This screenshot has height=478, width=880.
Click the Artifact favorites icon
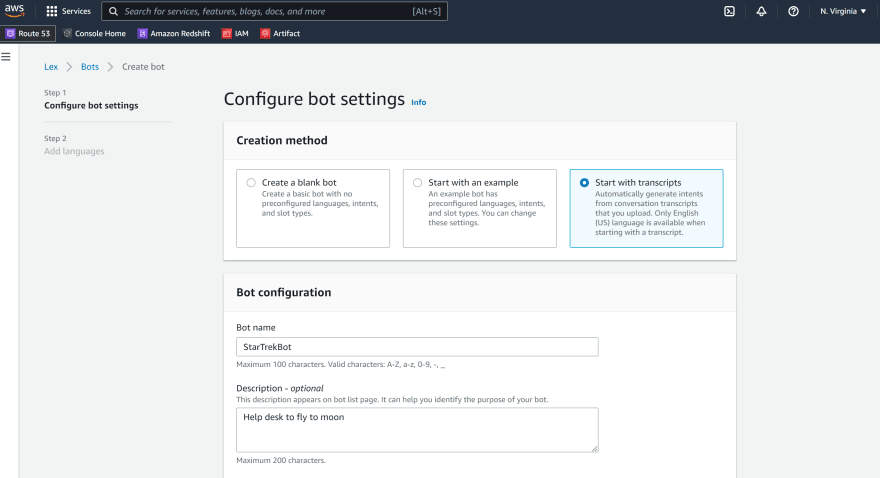click(x=265, y=34)
